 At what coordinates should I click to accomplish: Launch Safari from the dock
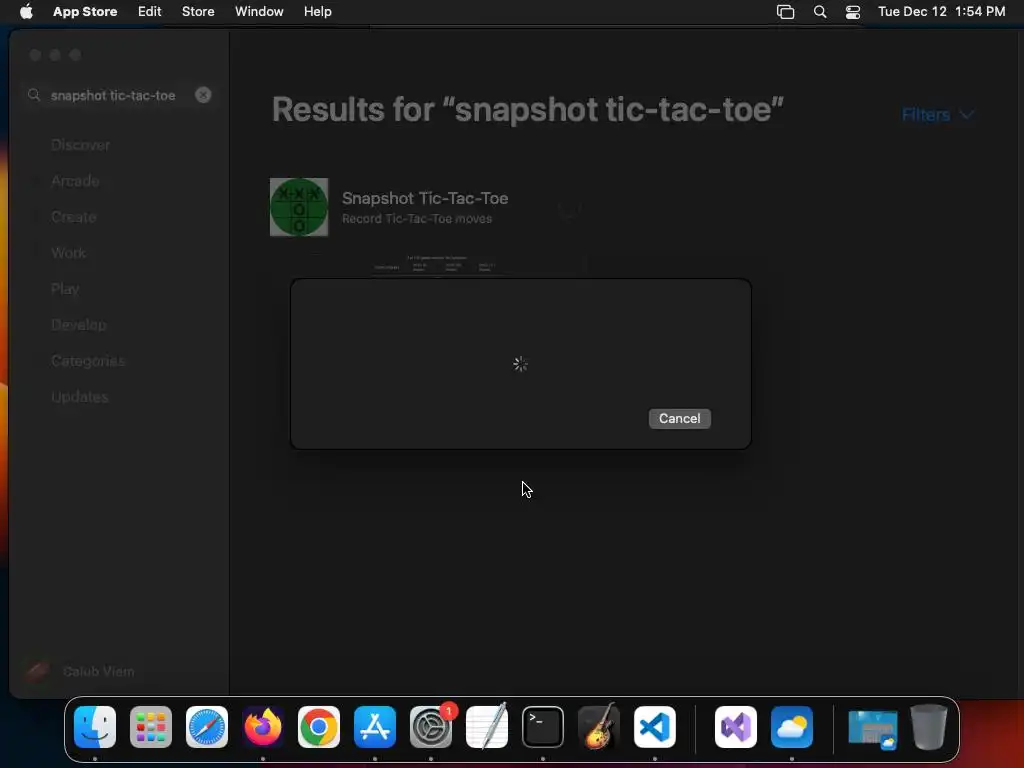(207, 727)
